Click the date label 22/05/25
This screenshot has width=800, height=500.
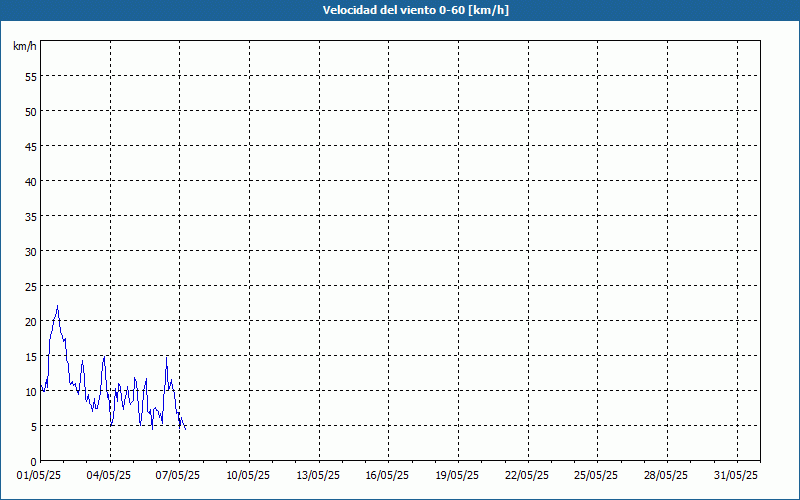click(527, 476)
